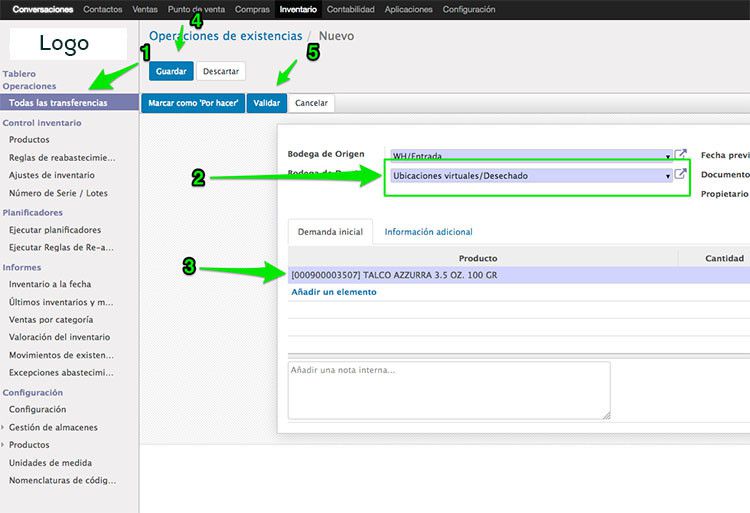Image resolution: width=750 pixels, height=513 pixels.
Task: Open Últimos inventarios report
Action: pyautogui.click(x=61, y=302)
